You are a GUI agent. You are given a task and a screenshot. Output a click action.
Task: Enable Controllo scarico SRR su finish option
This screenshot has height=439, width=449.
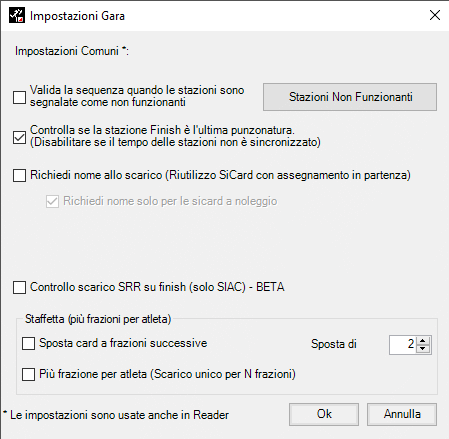coord(19,287)
